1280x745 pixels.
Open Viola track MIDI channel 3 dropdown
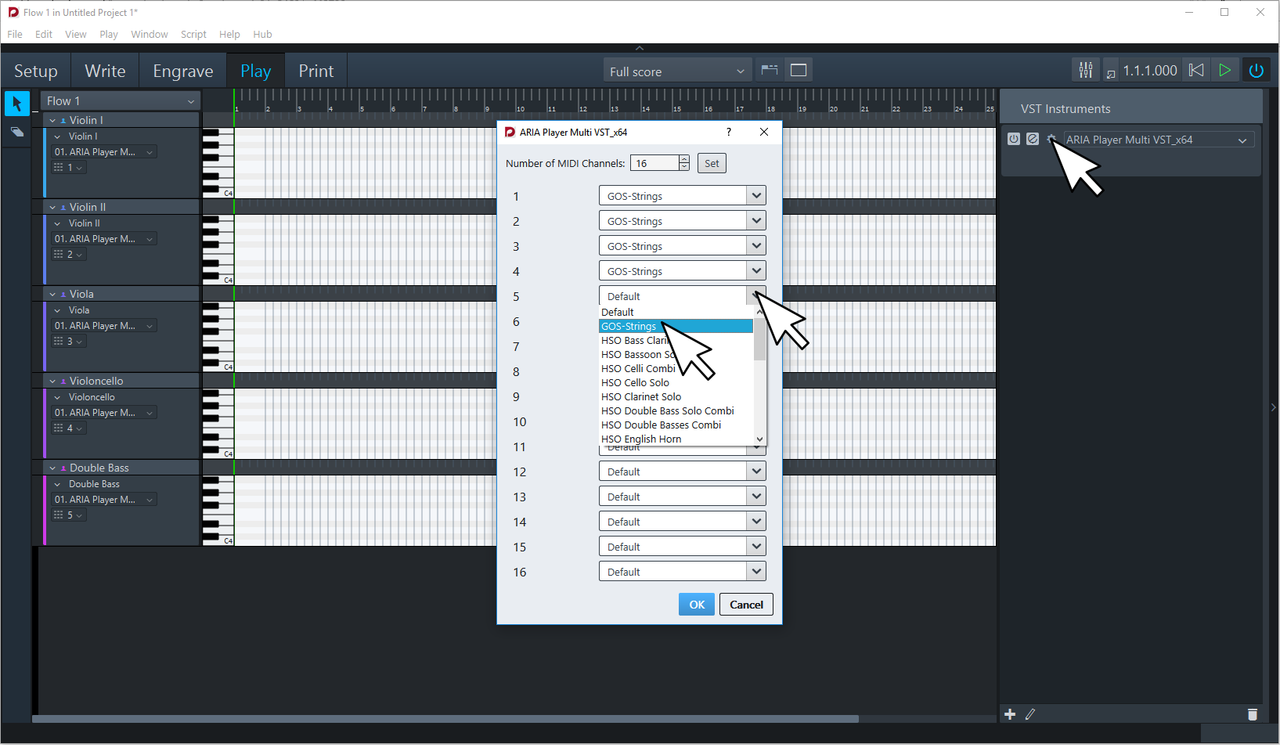point(69,342)
